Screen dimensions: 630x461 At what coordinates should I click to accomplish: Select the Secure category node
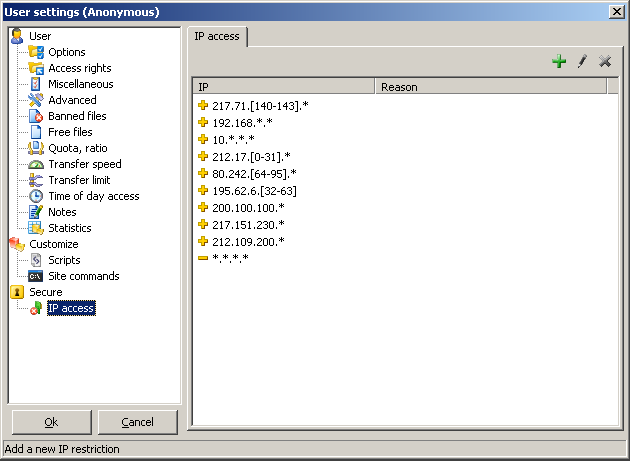pyautogui.click(x=45, y=292)
